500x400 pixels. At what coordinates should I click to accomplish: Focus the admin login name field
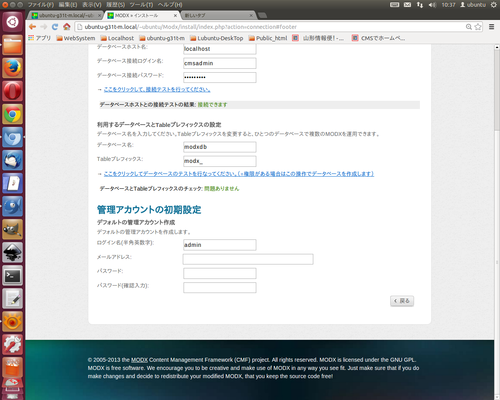220,245
